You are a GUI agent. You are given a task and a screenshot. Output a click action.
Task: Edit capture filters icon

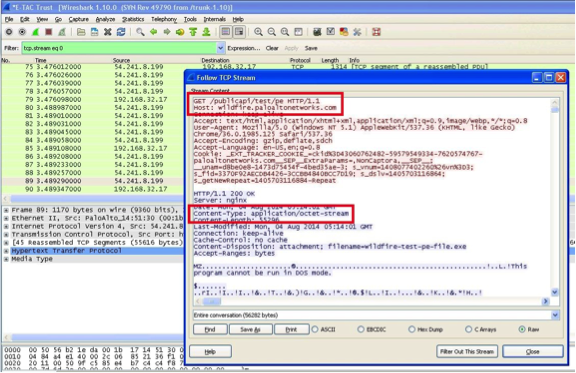317,32
